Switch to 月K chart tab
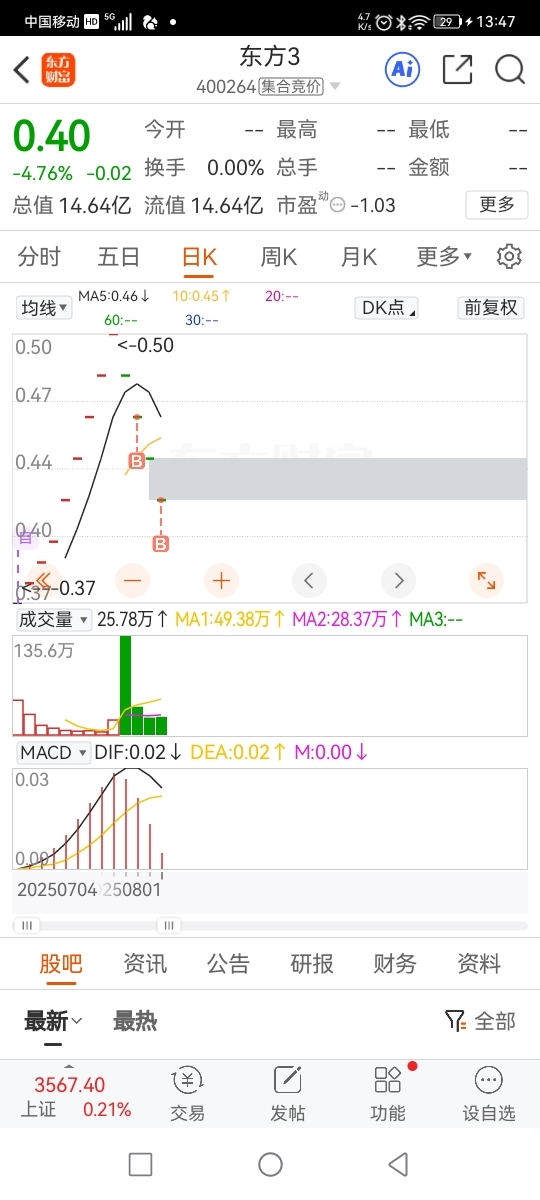Image resolution: width=540 pixels, height=1200 pixels. coord(358,257)
